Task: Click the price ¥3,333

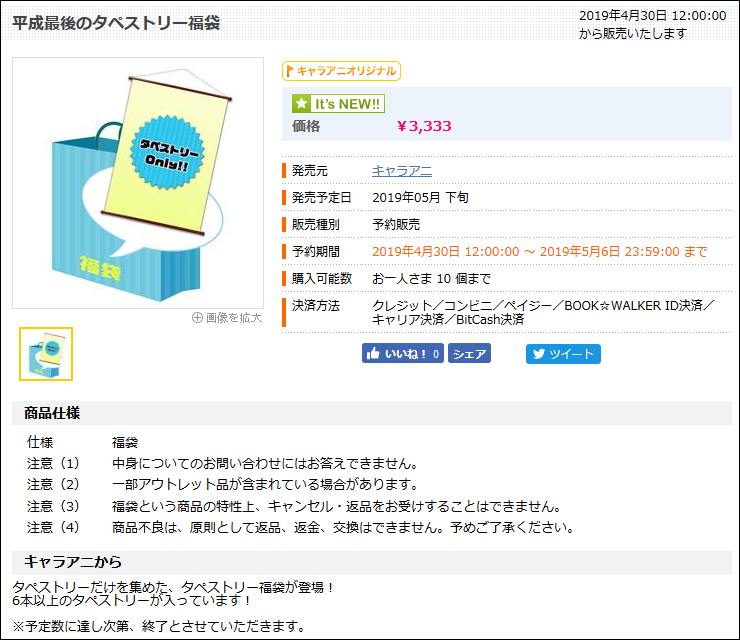Action: tap(424, 126)
